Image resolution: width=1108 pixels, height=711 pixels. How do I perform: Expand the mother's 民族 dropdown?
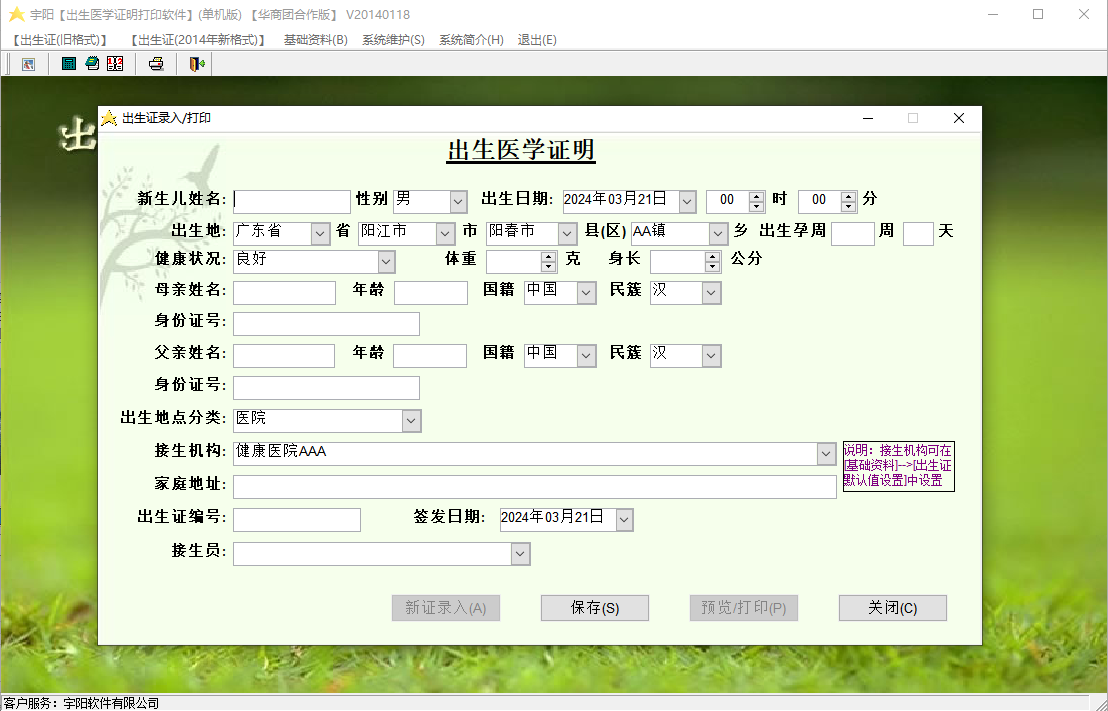(712, 293)
